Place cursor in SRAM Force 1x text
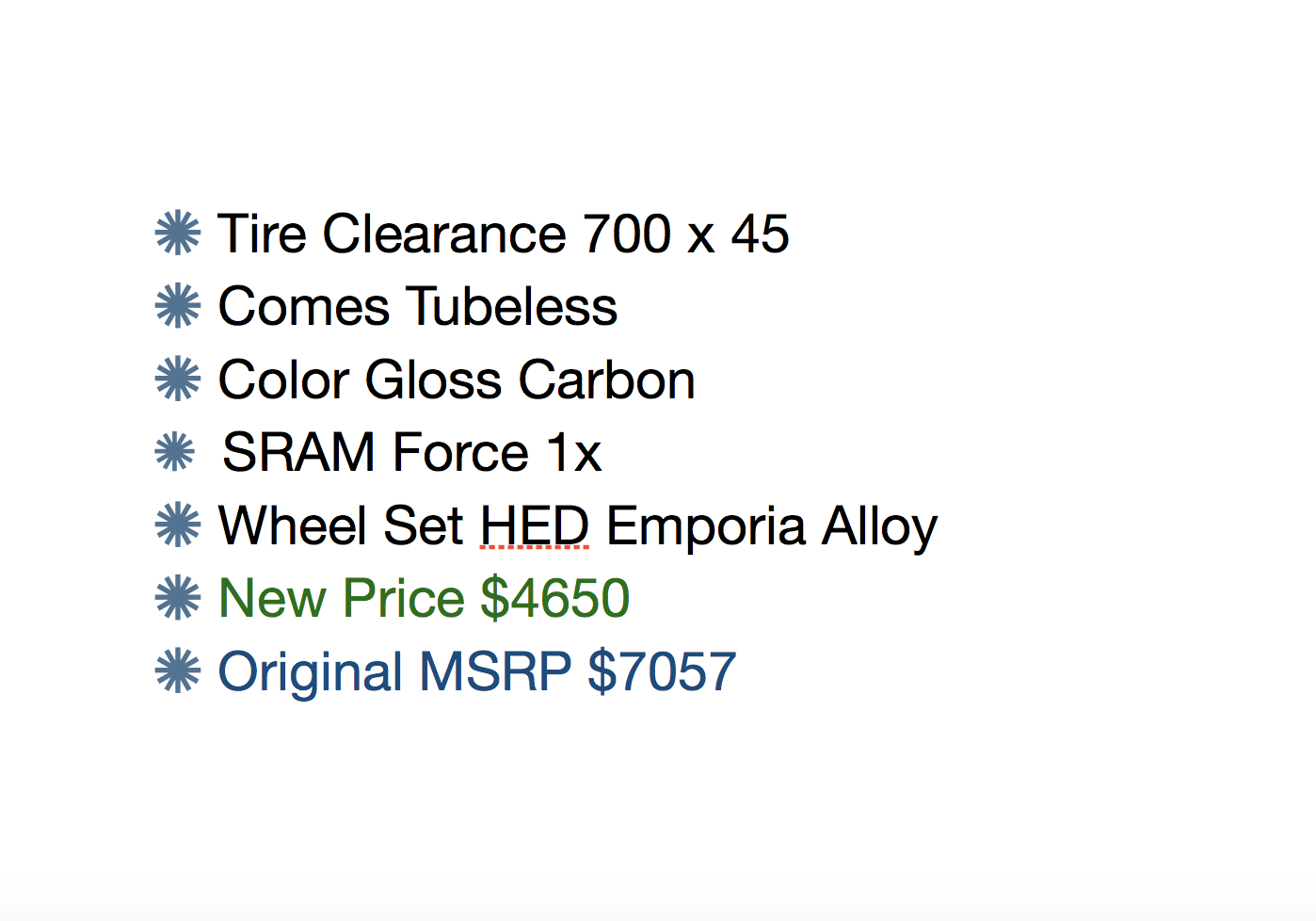 pos(411,453)
